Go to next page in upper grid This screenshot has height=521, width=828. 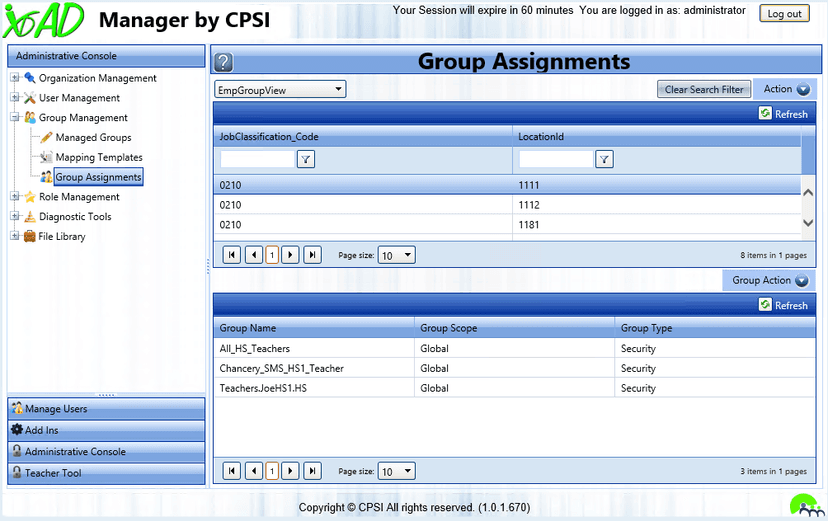pyautogui.click(x=290, y=255)
